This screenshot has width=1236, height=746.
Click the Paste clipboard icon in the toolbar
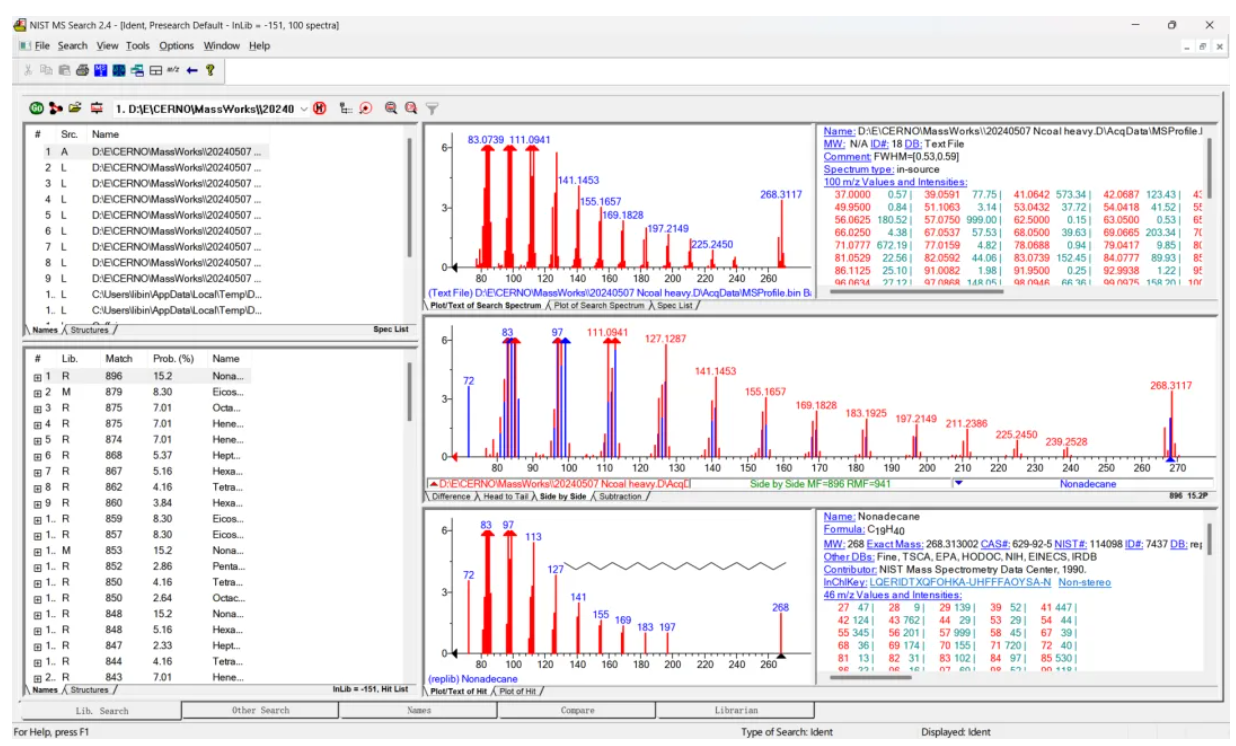pyautogui.click(x=65, y=70)
